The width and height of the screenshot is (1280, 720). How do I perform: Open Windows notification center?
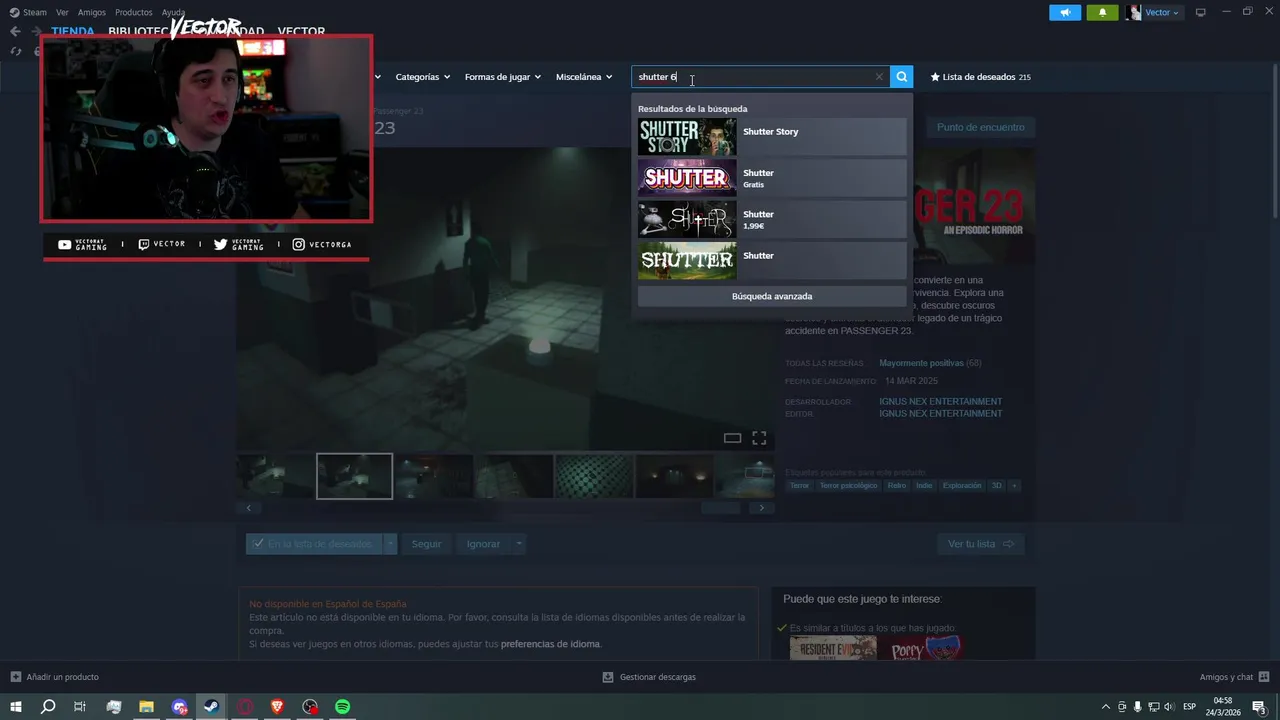click(1259, 707)
